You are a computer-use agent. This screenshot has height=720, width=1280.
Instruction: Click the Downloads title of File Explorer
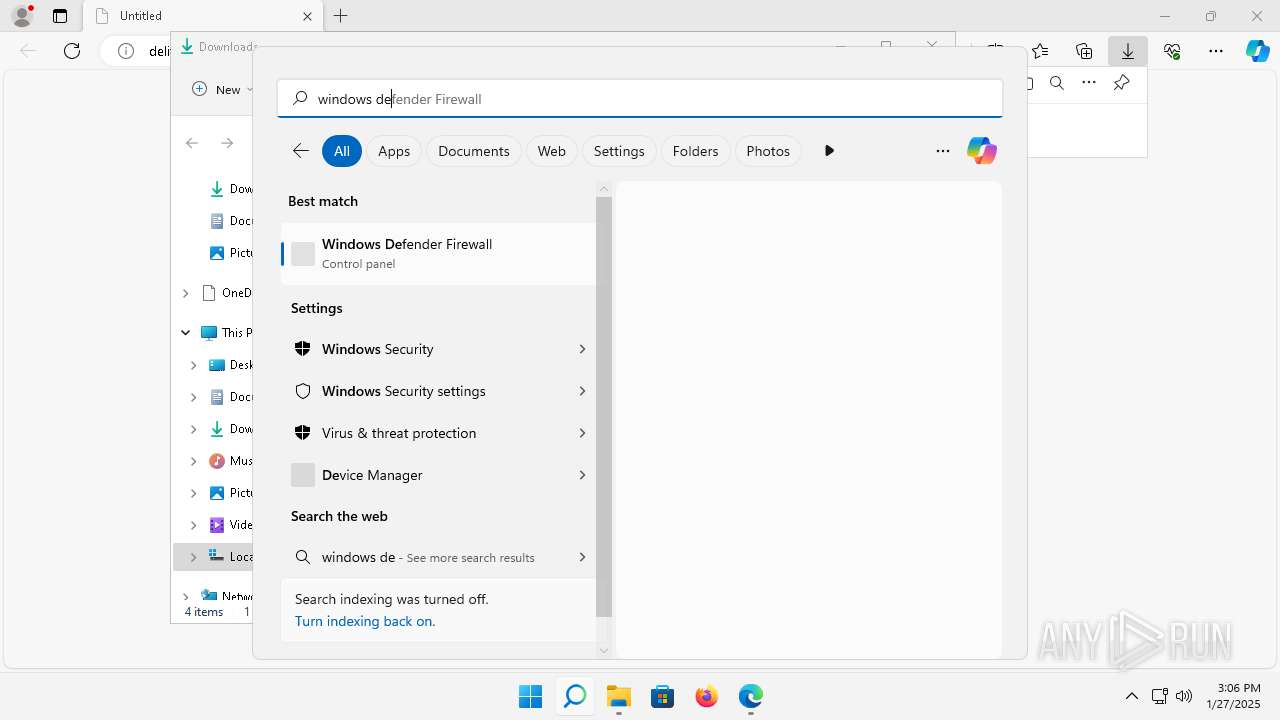pos(227,47)
